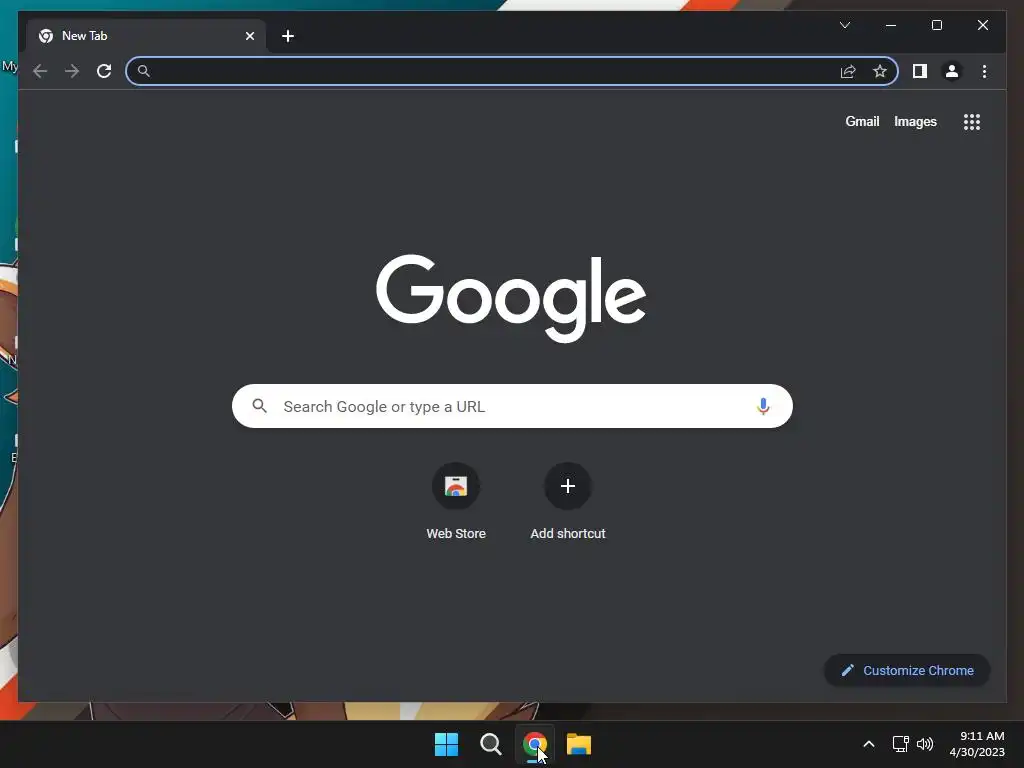Screen dimensions: 1024x768
Task: Open Google apps grid
Action: (x=972, y=122)
